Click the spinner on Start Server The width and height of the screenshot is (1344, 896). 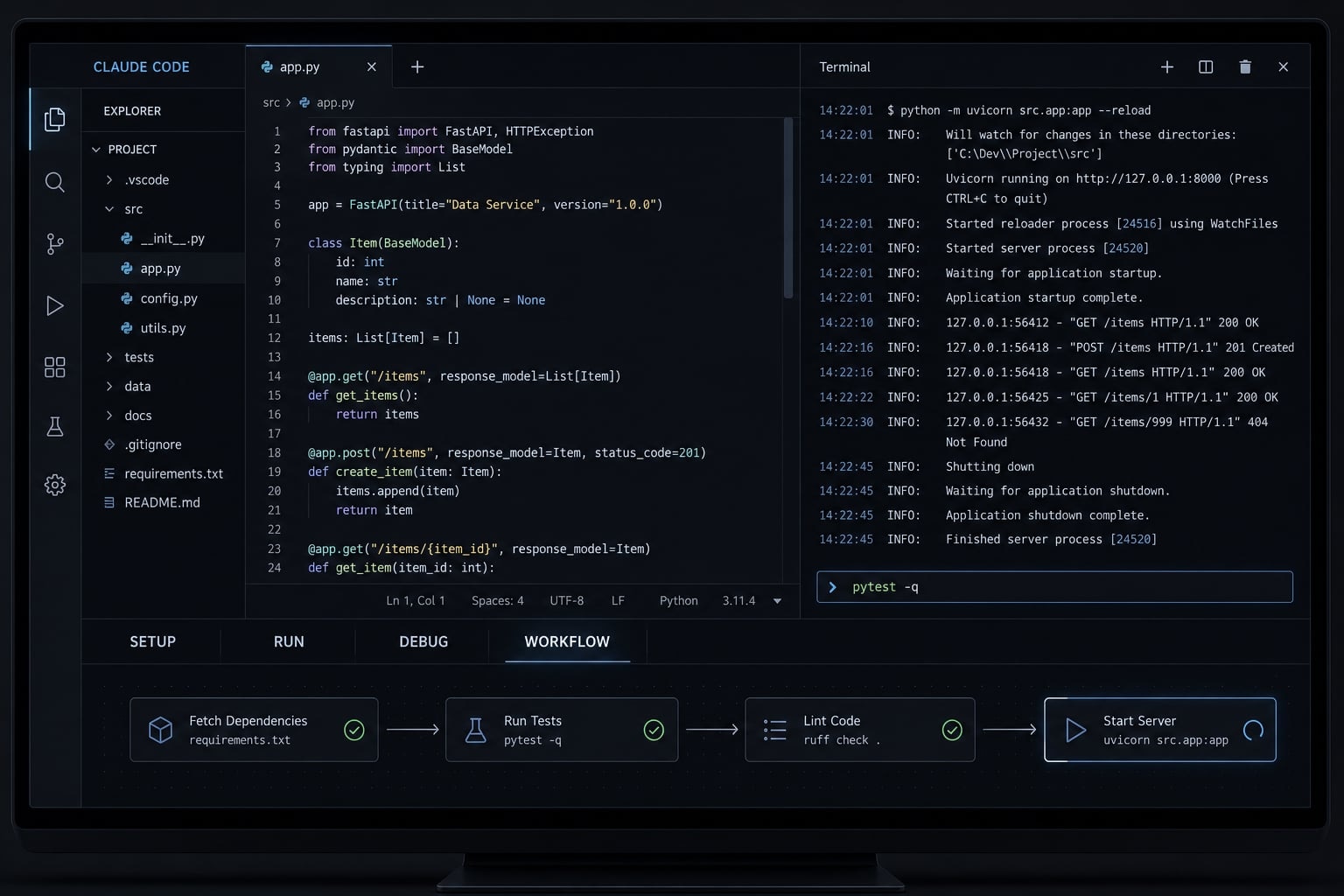pyautogui.click(x=1253, y=730)
